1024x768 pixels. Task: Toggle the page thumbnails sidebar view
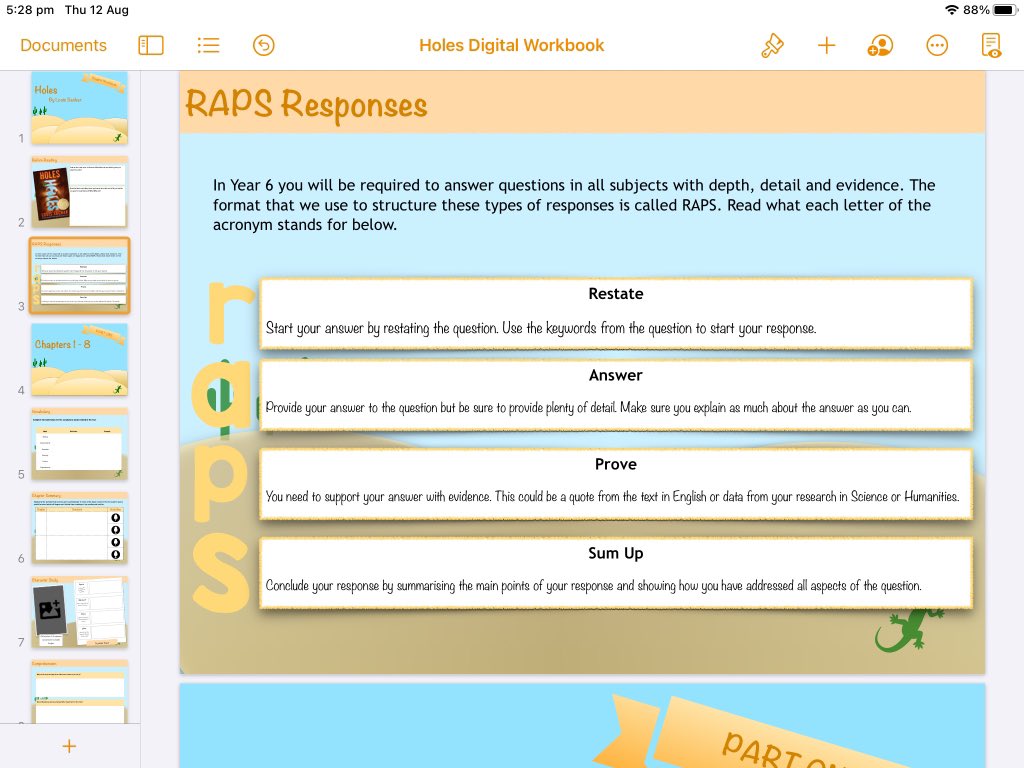tap(151, 45)
